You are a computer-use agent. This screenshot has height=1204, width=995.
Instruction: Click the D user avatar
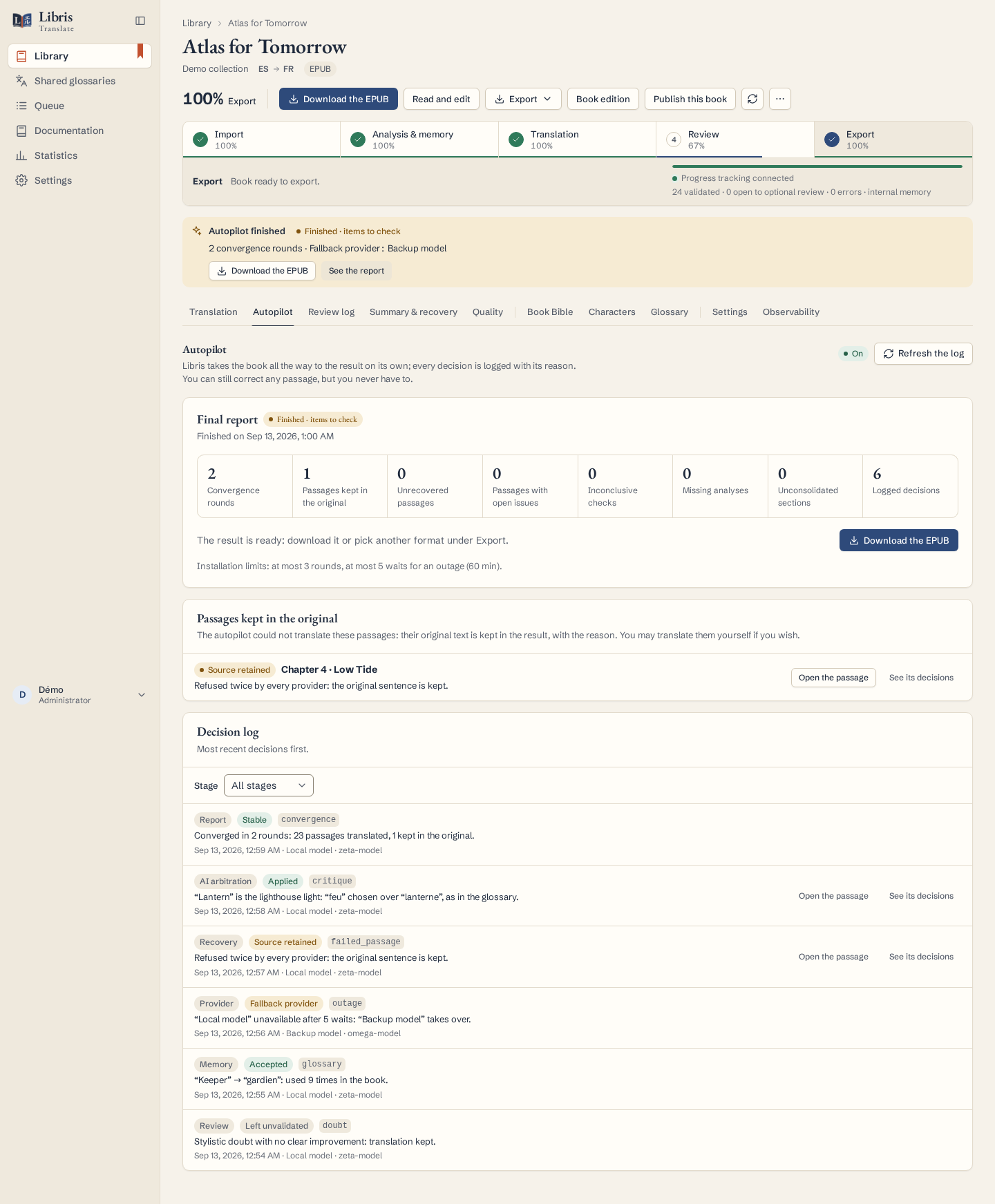[22, 695]
